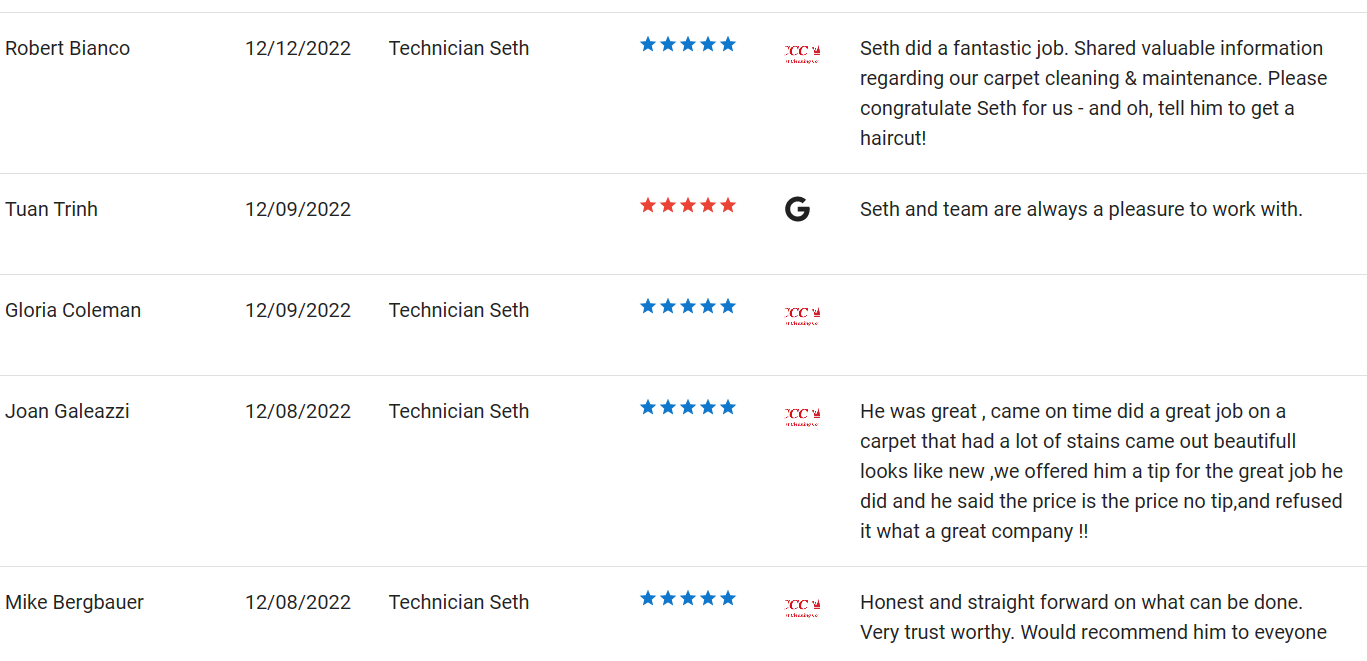Select reviewer name Robert Bianco

pyautogui.click(x=67, y=48)
